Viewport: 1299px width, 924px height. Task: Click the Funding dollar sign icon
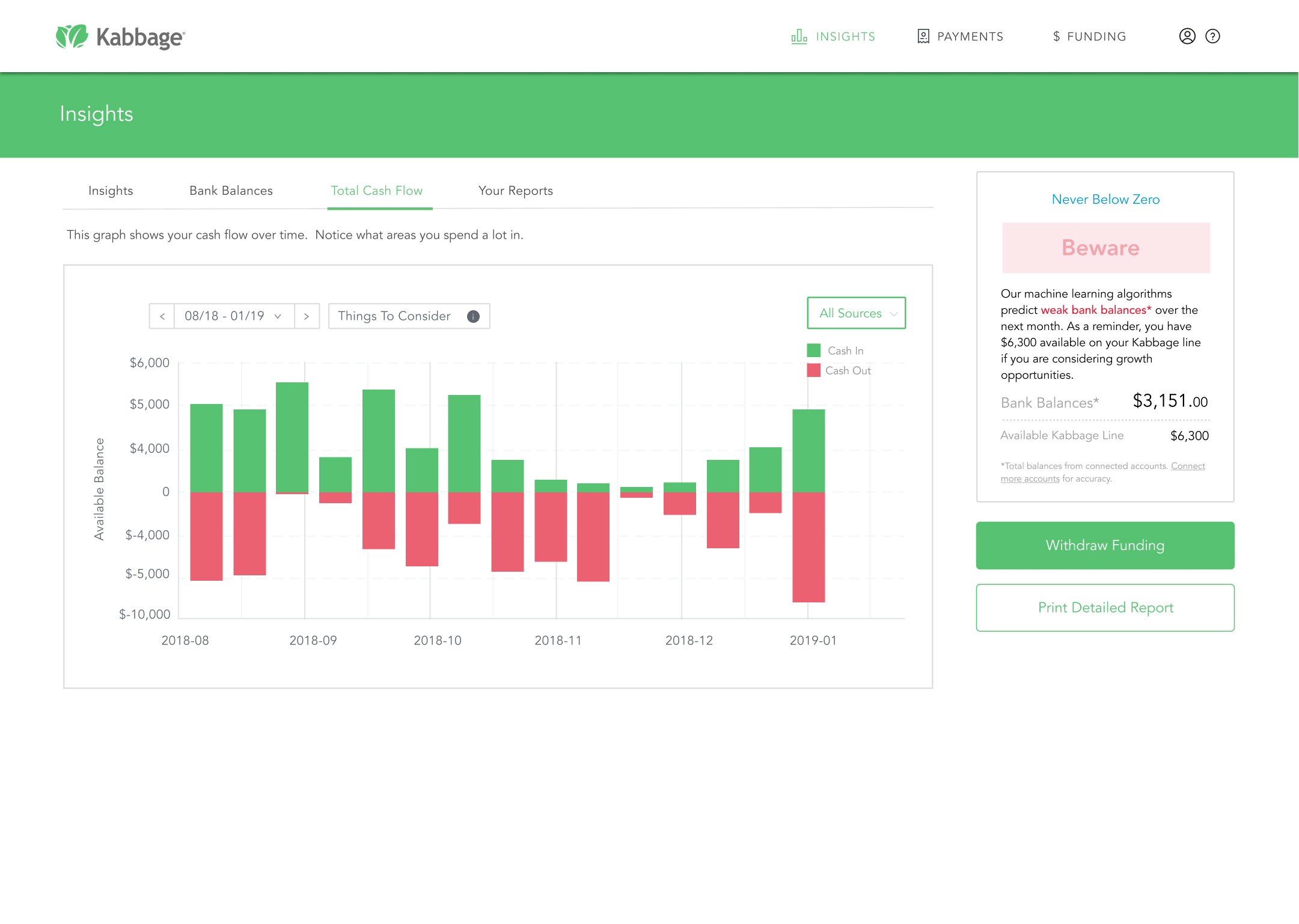pyautogui.click(x=1056, y=37)
